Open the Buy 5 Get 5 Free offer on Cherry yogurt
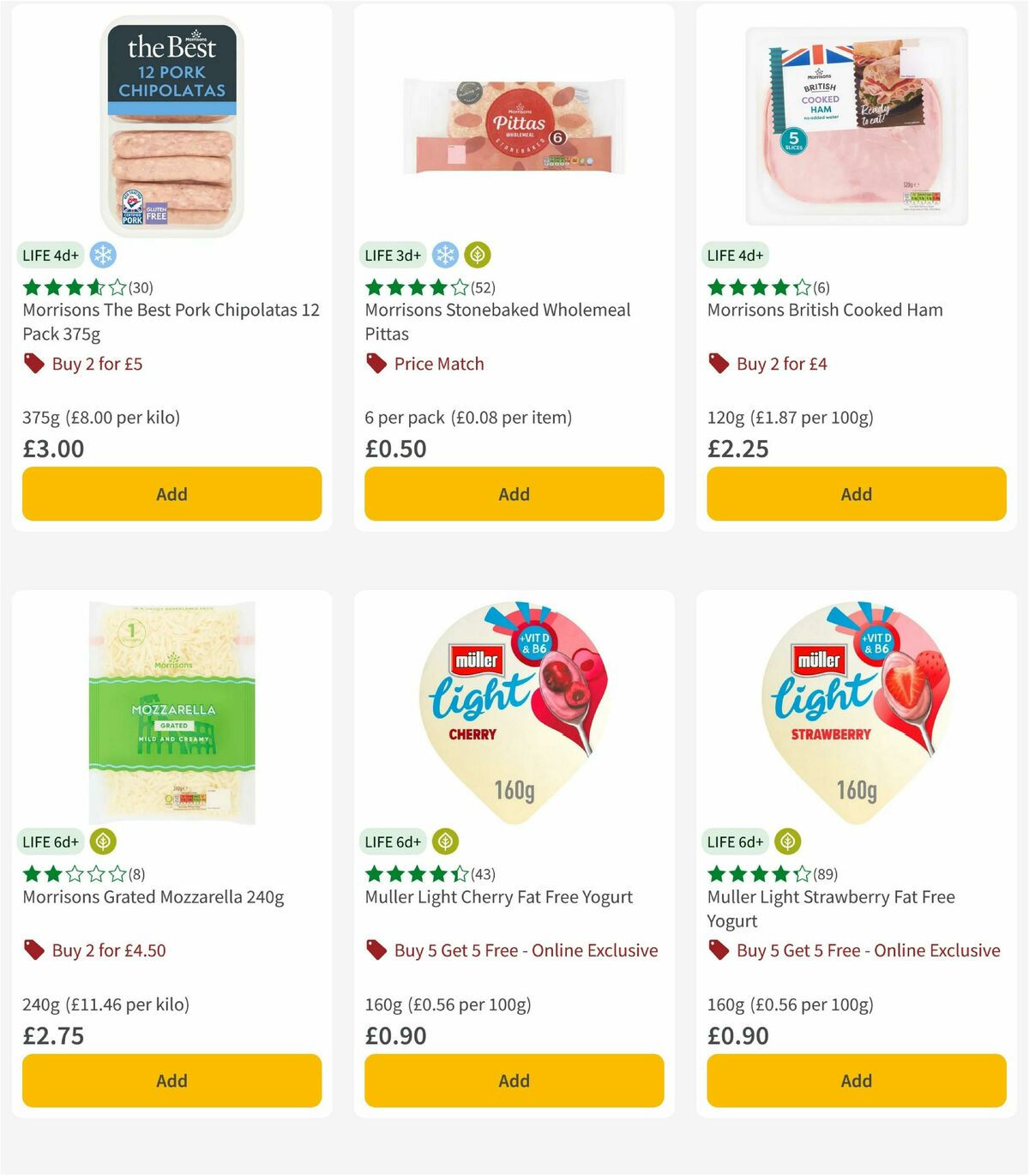The width and height of the screenshot is (1029, 1176). point(526,950)
